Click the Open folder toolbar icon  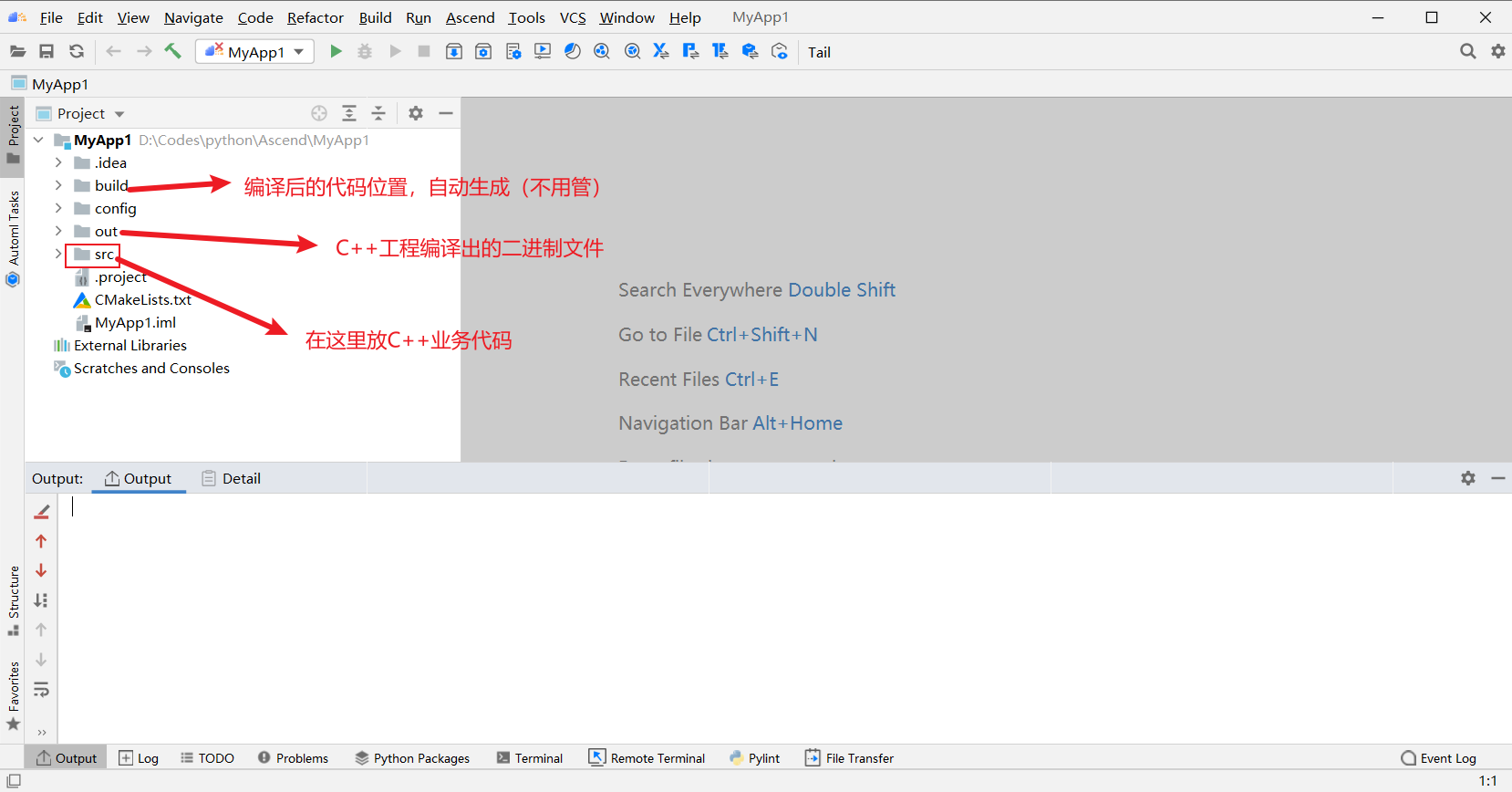pos(17,52)
